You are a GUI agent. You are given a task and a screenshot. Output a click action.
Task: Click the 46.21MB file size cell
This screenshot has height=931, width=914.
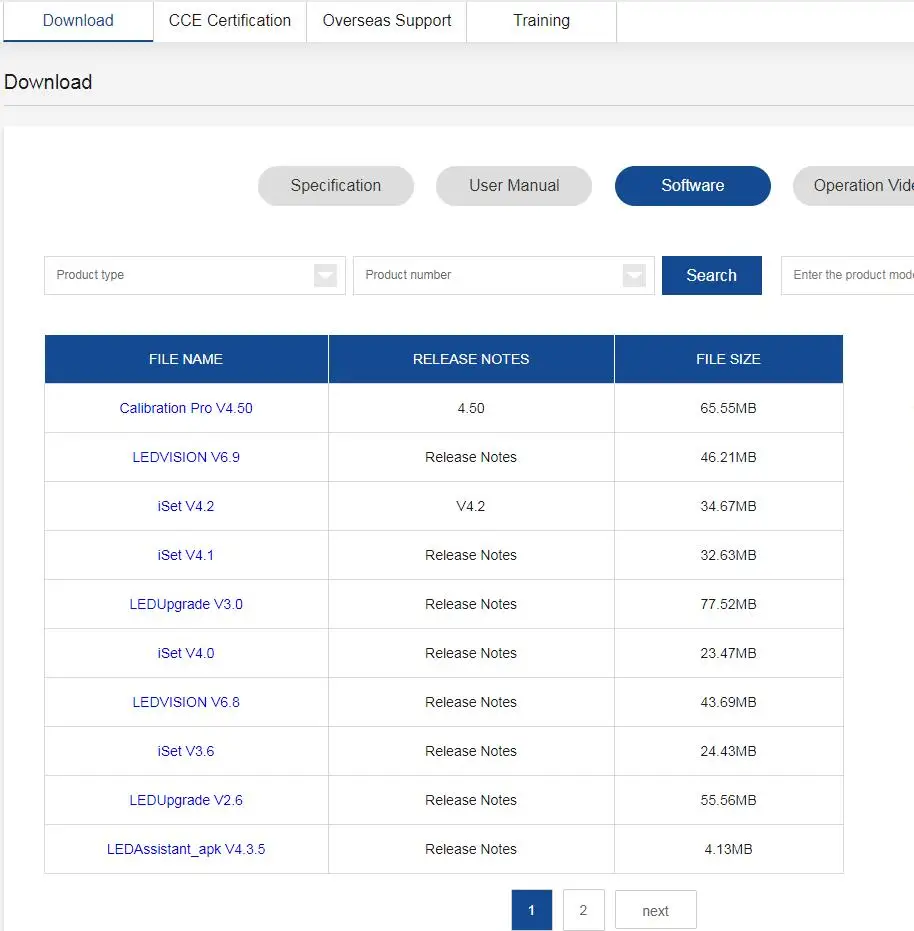(x=729, y=457)
